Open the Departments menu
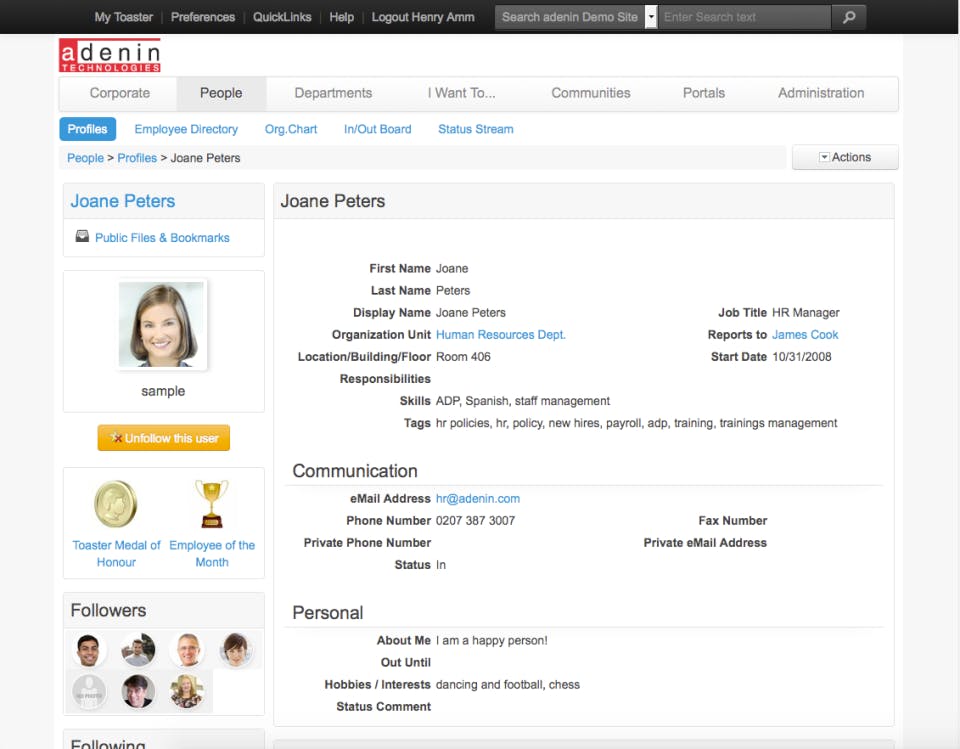Screen dimensions: 960x749 pos(333,93)
